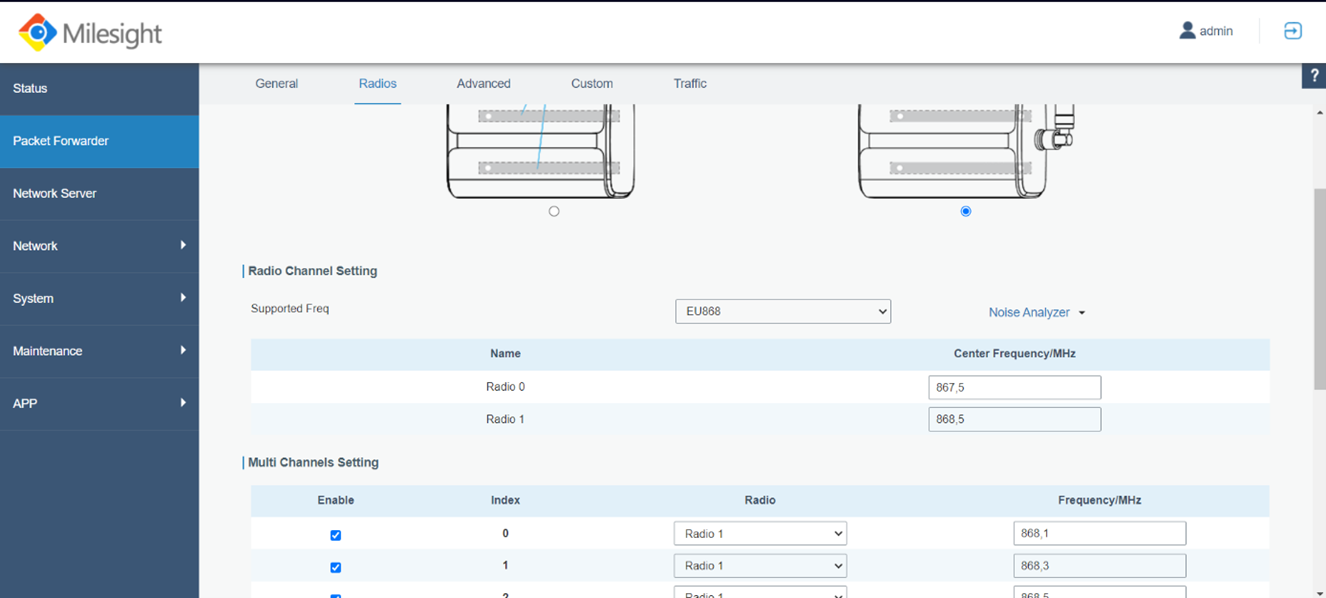This screenshot has width=1326, height=598.
Task: Uncheck the Enable checkbox for index 0
Action: point(336,535)
